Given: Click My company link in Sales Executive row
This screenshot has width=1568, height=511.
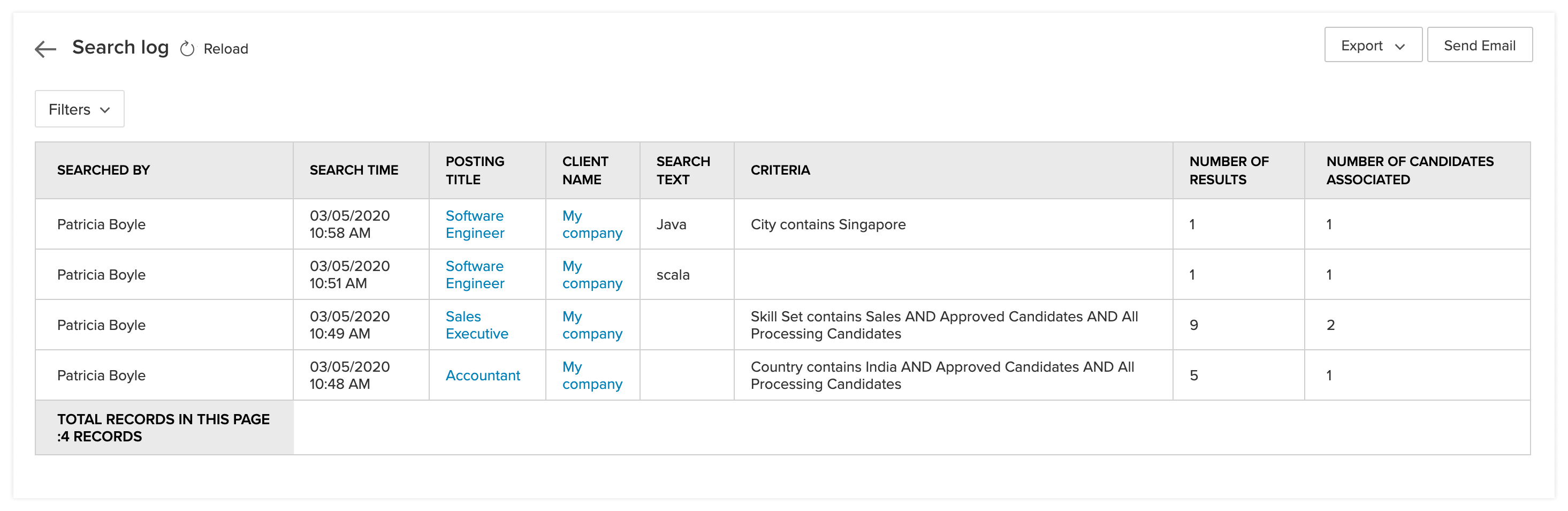Looking at the screenshot, I should [x=592, y=325].
